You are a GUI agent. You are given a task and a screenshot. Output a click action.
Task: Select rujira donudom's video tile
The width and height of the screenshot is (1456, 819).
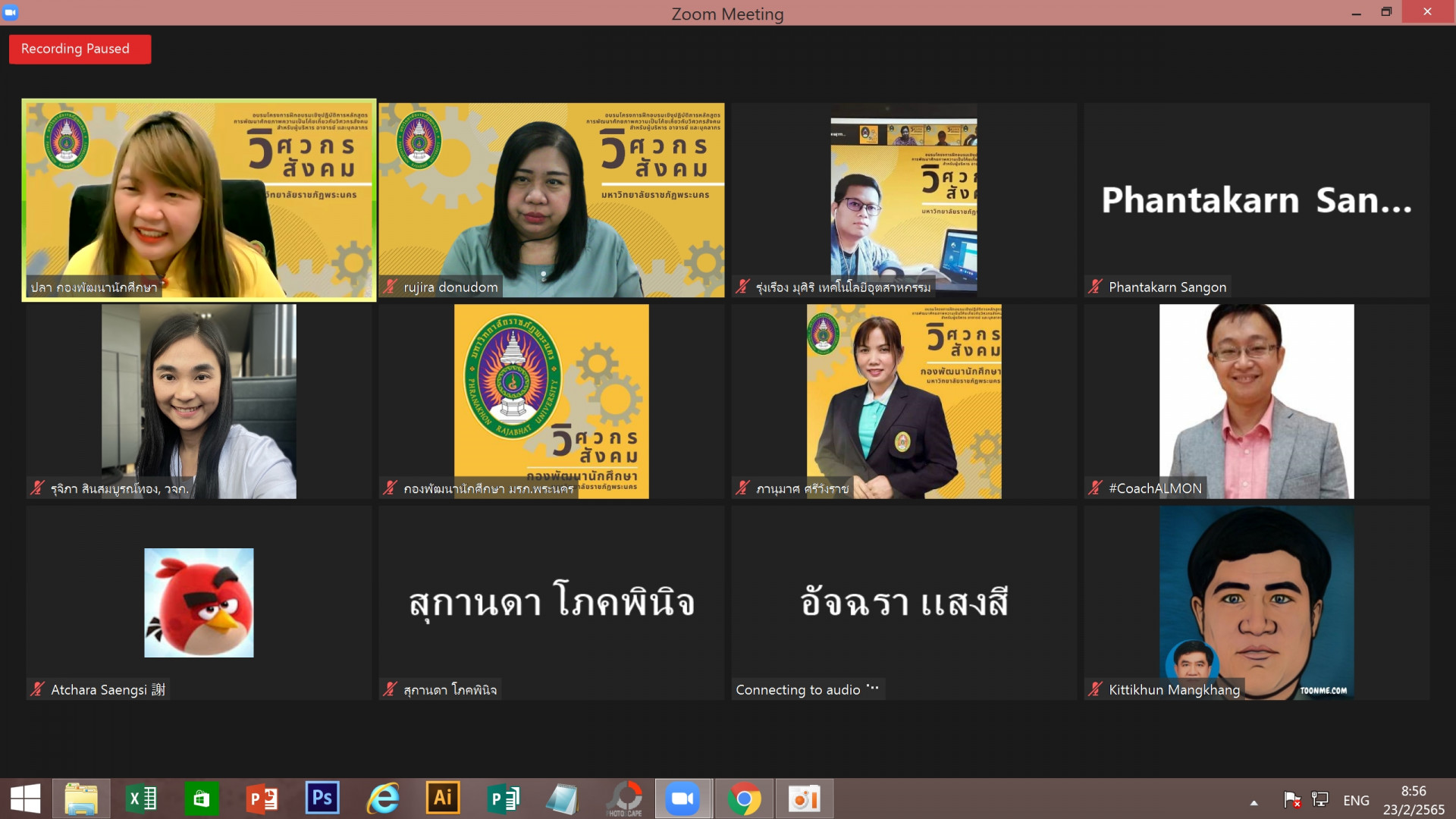551,200
